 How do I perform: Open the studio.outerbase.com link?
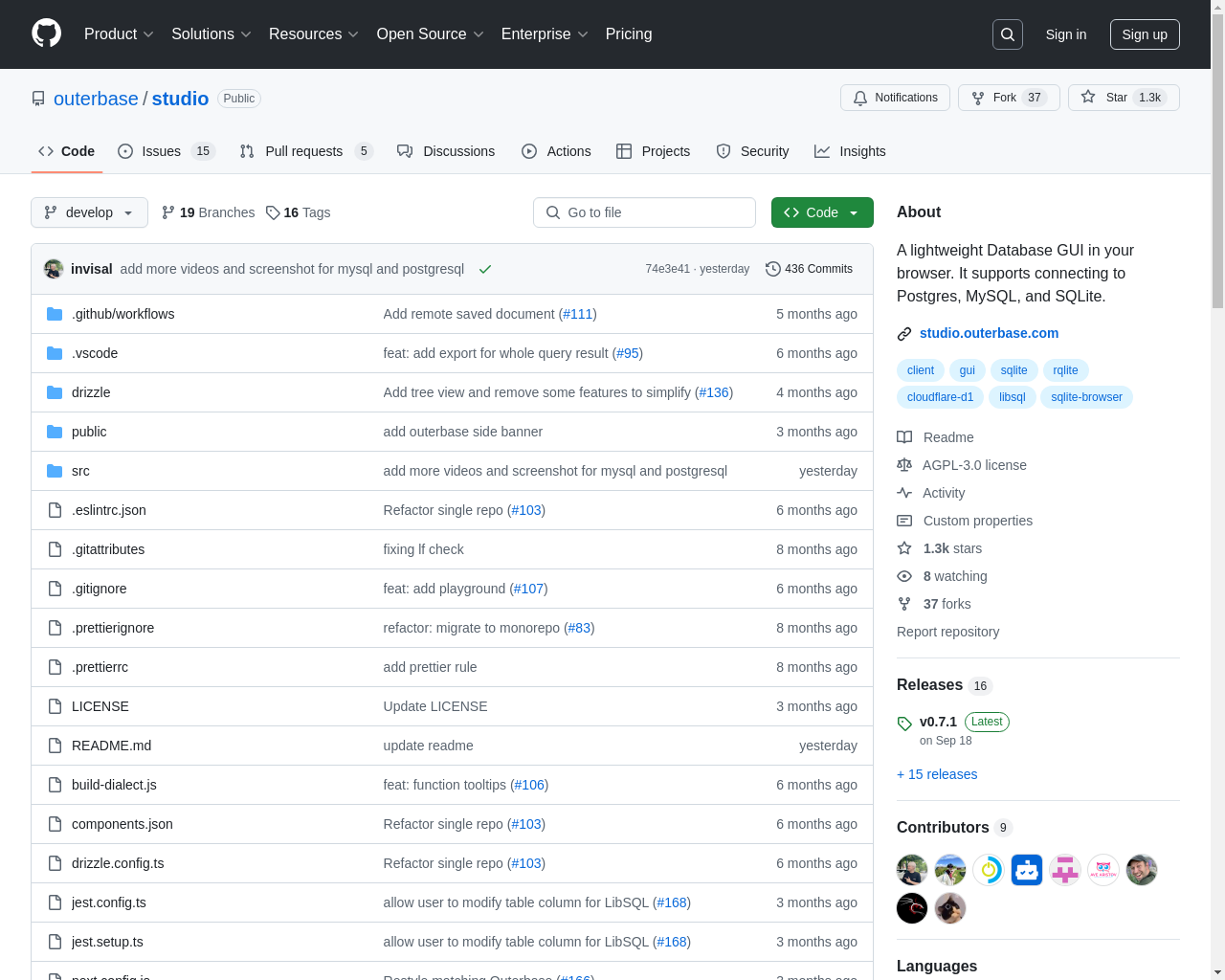pyautogui.click(x=989, y=333)
